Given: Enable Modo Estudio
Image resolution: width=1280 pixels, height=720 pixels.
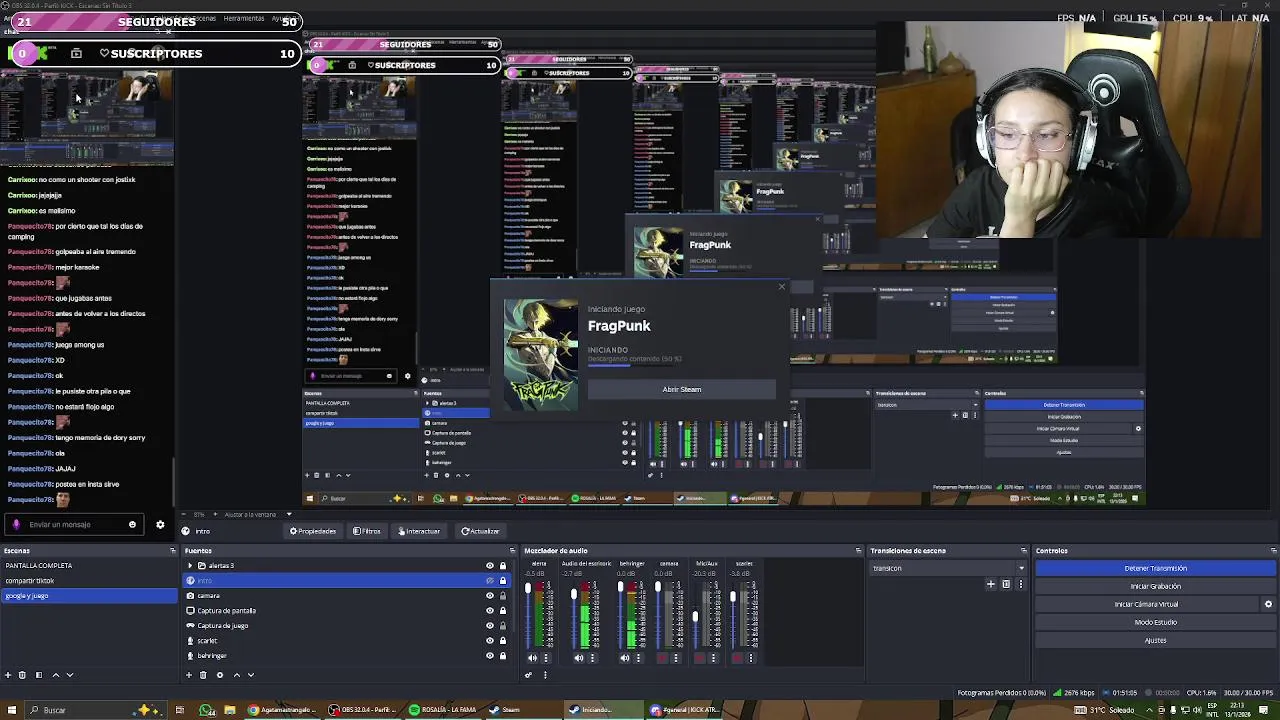Looking at the screenshot, I should (x=1155, y=622).
